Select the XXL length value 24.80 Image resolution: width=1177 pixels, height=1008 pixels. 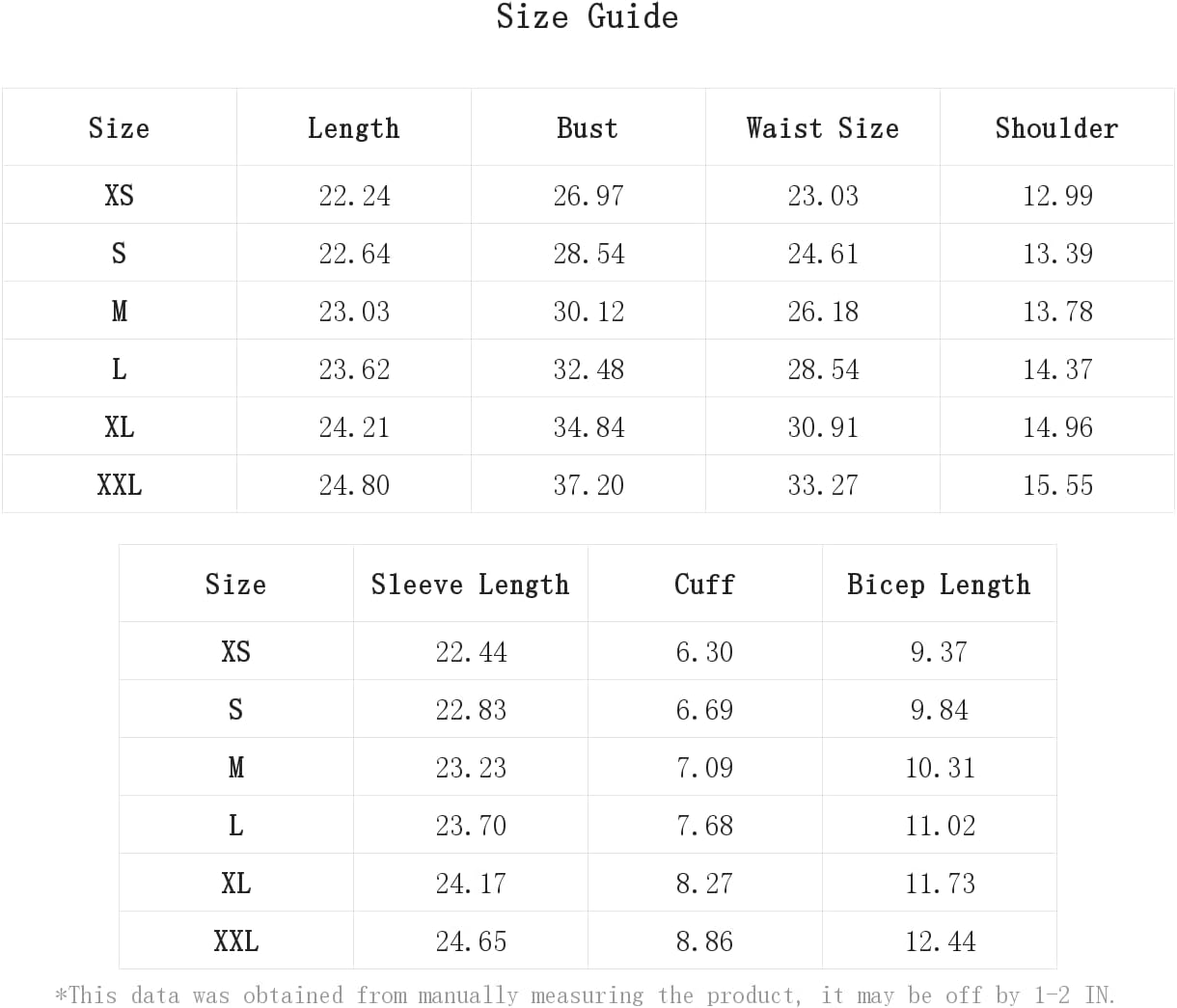pyautogui.click(x=354, y=485)
